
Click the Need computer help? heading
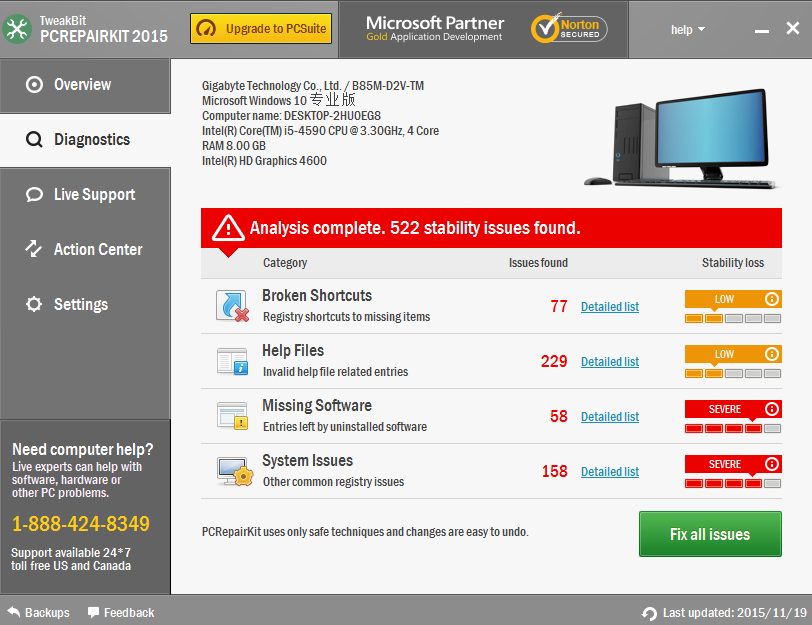83,449
